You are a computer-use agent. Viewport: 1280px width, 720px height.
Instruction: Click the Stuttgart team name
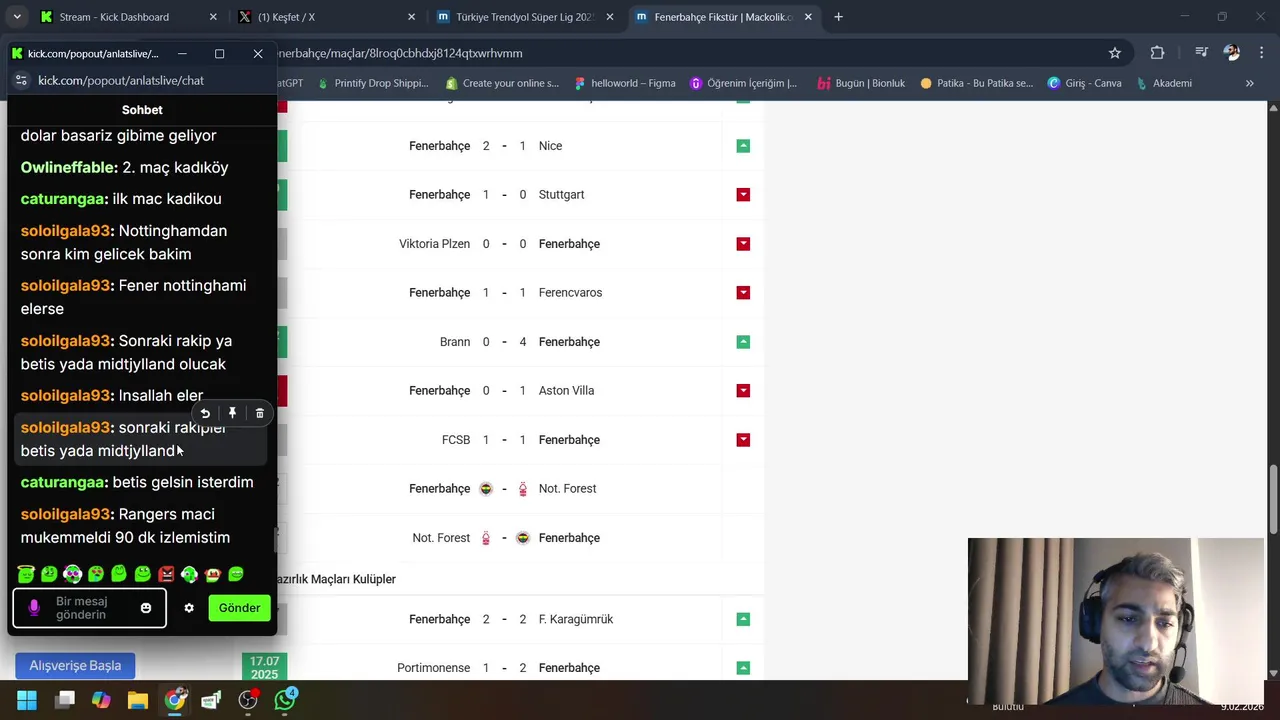(x=561, y=195)
